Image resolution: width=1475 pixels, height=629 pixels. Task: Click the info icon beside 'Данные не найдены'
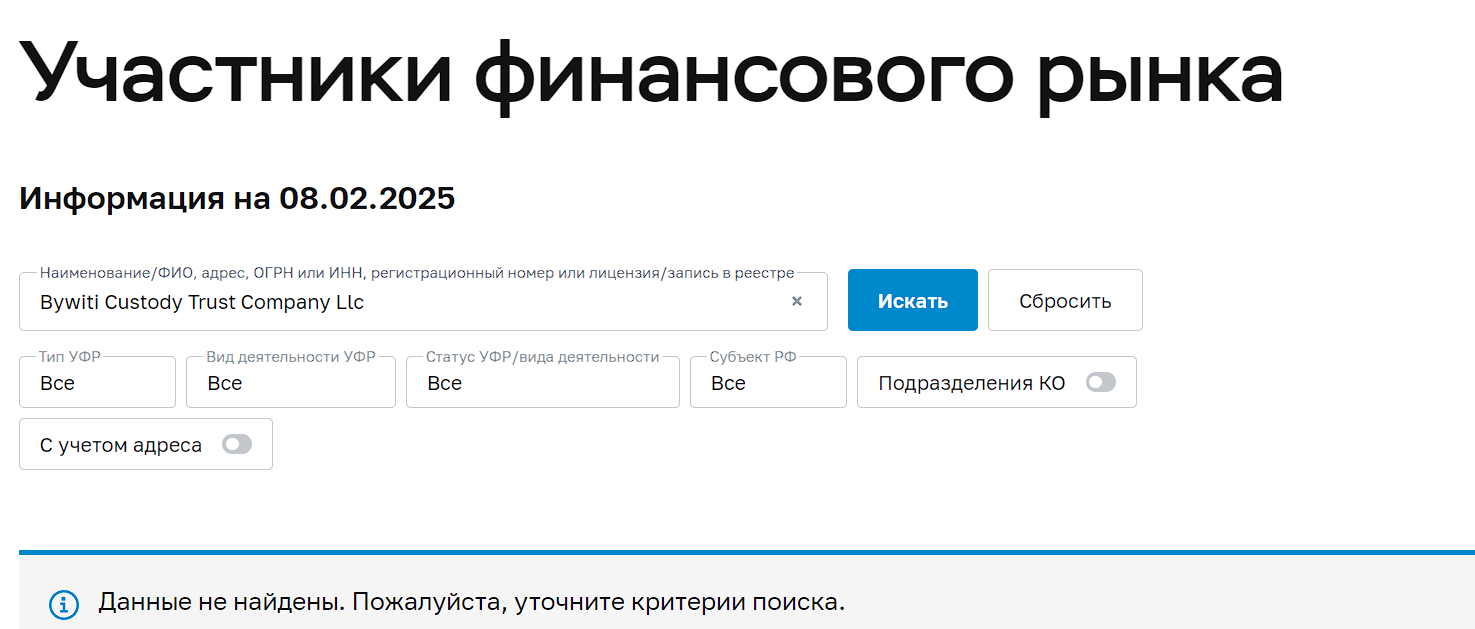coord(64,604)
